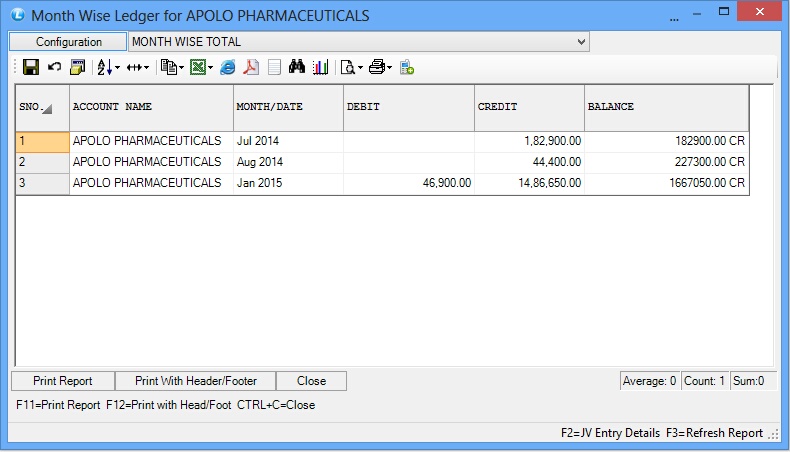Viewport: 790px width, 452px height.
Task: Click the Jan 2015 month cell
Action: (x=288, y=183)
